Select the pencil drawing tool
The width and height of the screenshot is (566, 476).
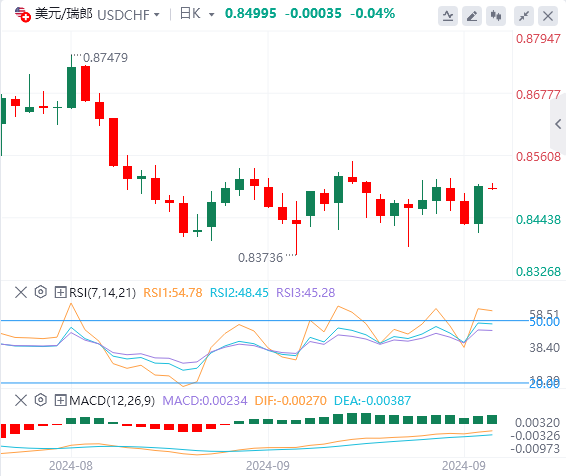[x=472, y=16]
